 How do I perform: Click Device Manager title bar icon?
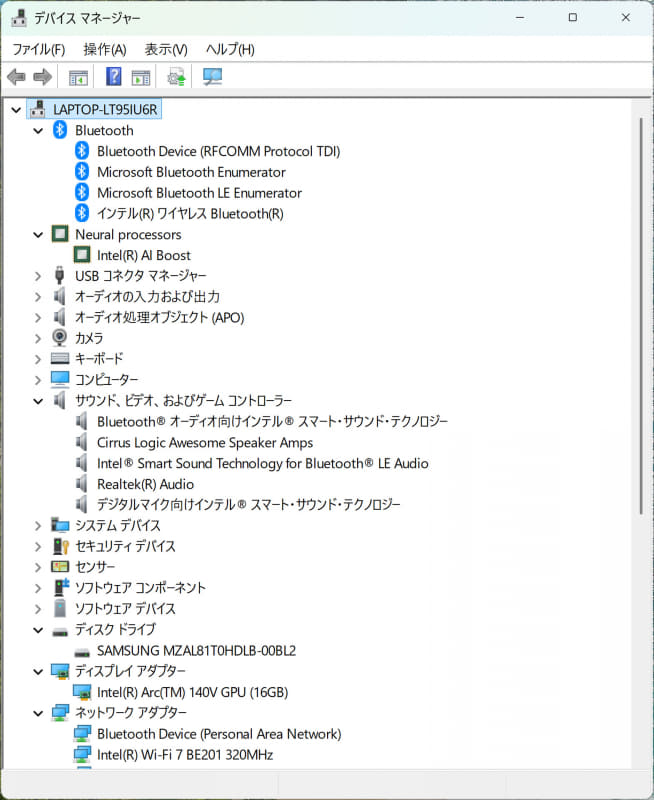[x=19, y=18]
